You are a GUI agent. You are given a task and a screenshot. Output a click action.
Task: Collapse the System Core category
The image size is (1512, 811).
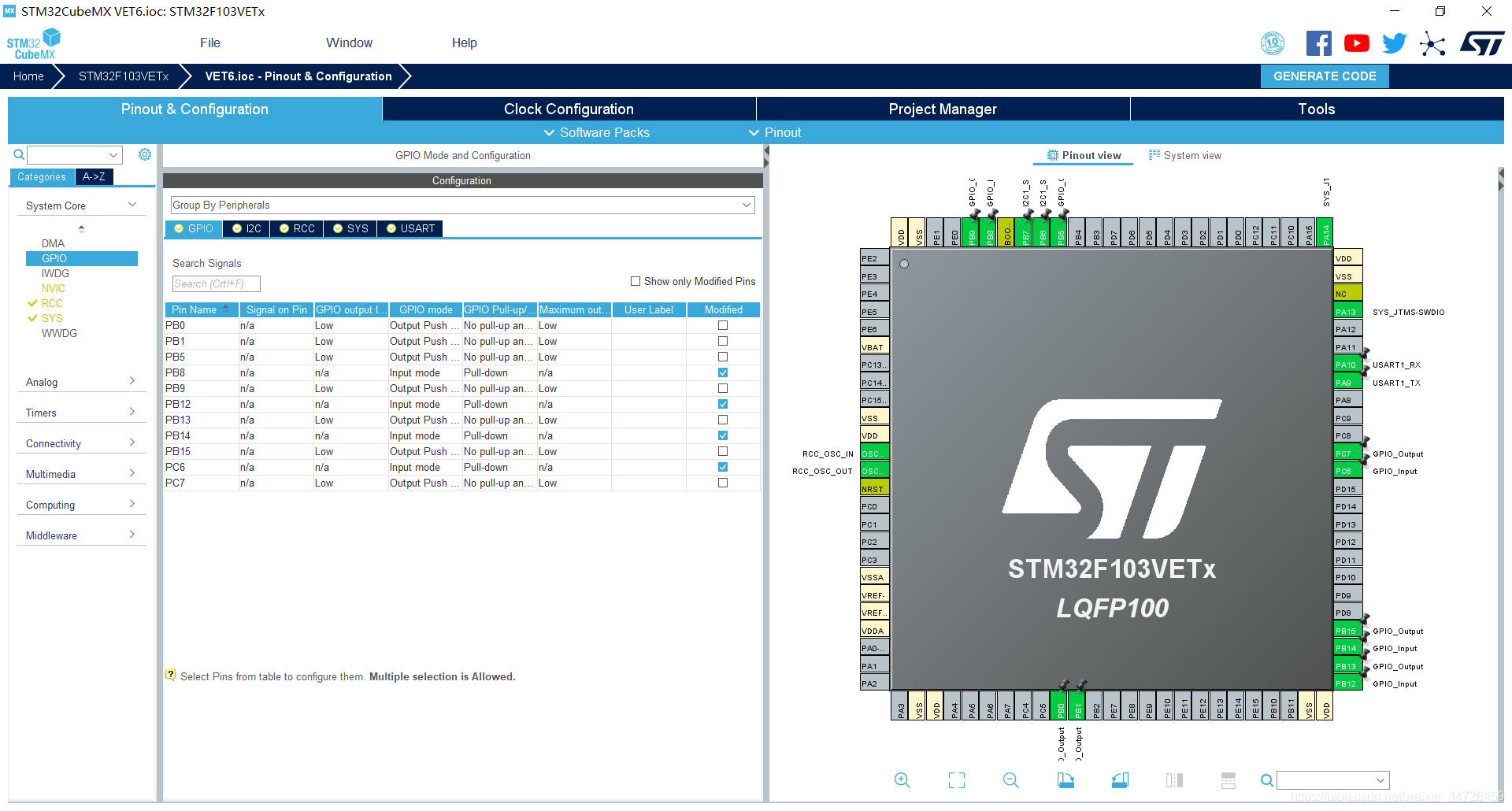click(x=81, y=206)
